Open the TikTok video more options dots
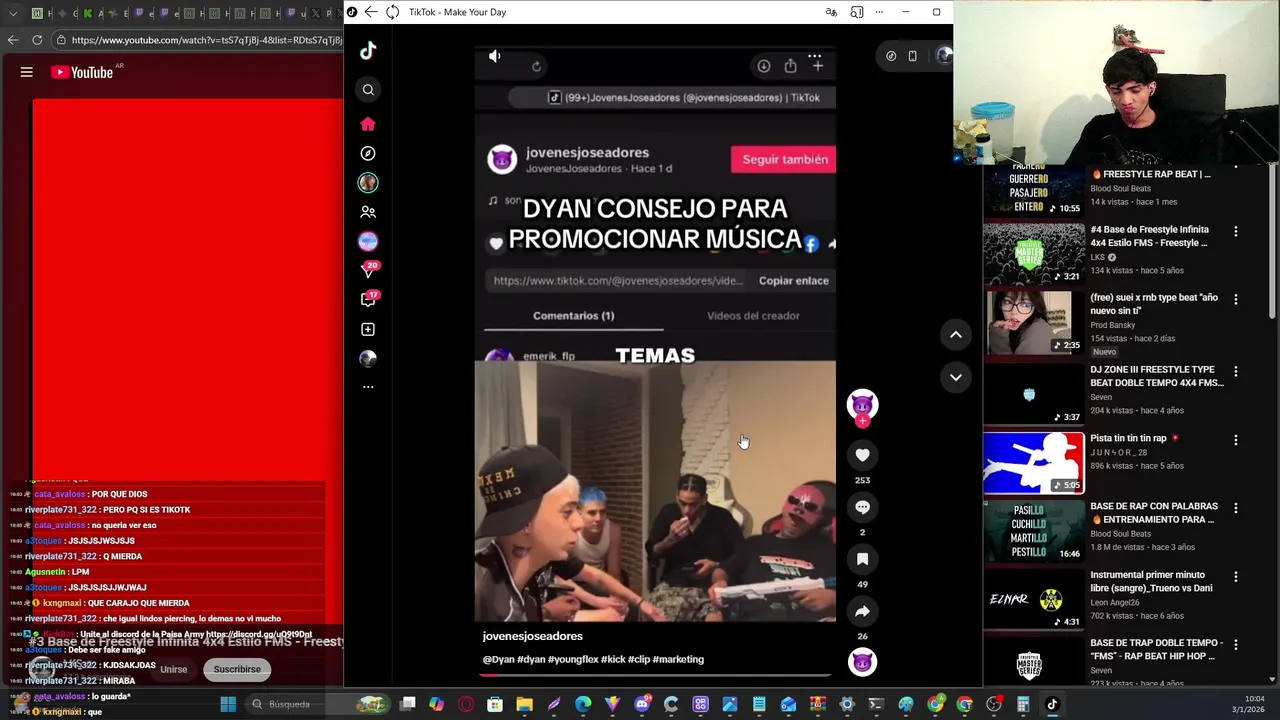1280x720 pixels. [815, 57]
